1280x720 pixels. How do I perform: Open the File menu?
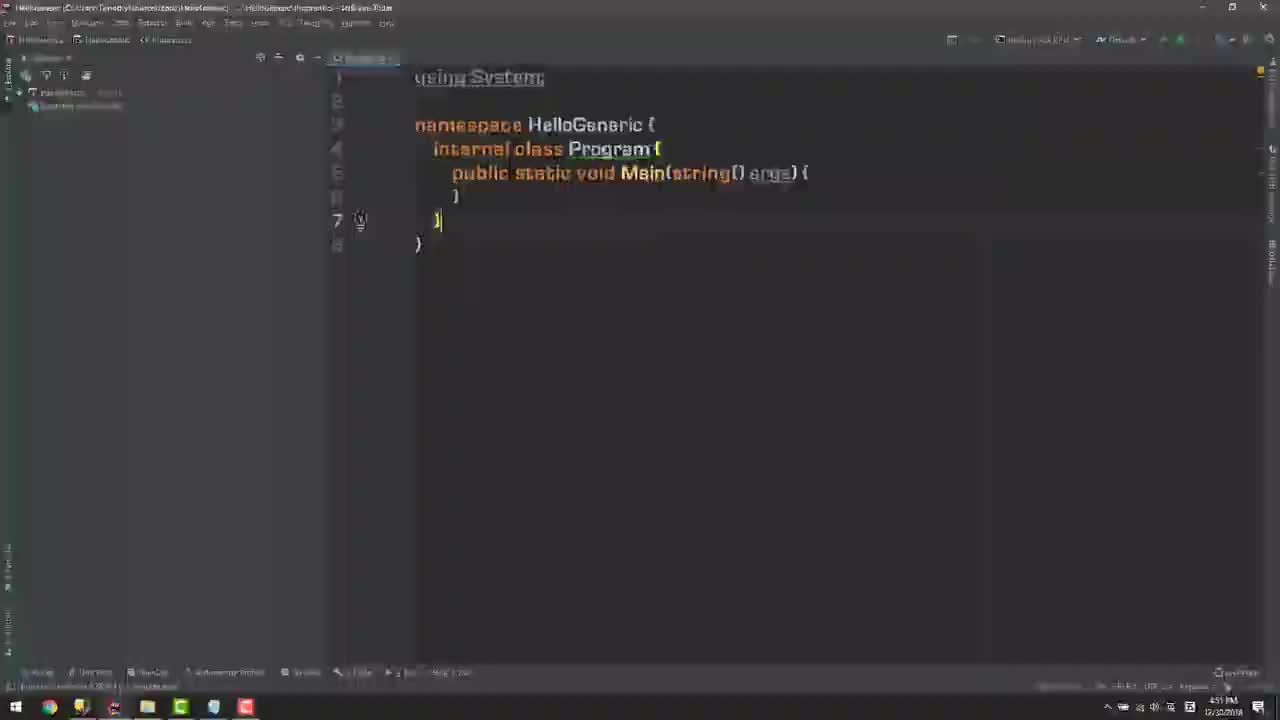tap(10, 23)
